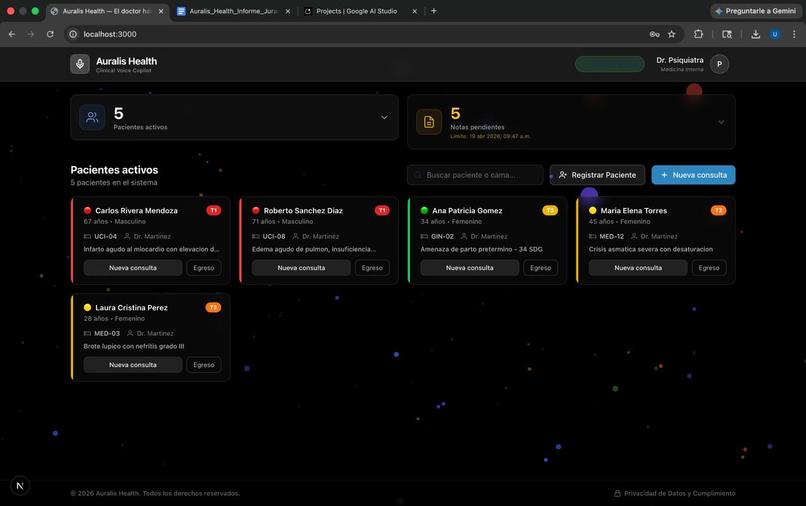Viewport: 806px width, 506px height.
Task: Click the password key icon in address bar
Action: [654, 34]
